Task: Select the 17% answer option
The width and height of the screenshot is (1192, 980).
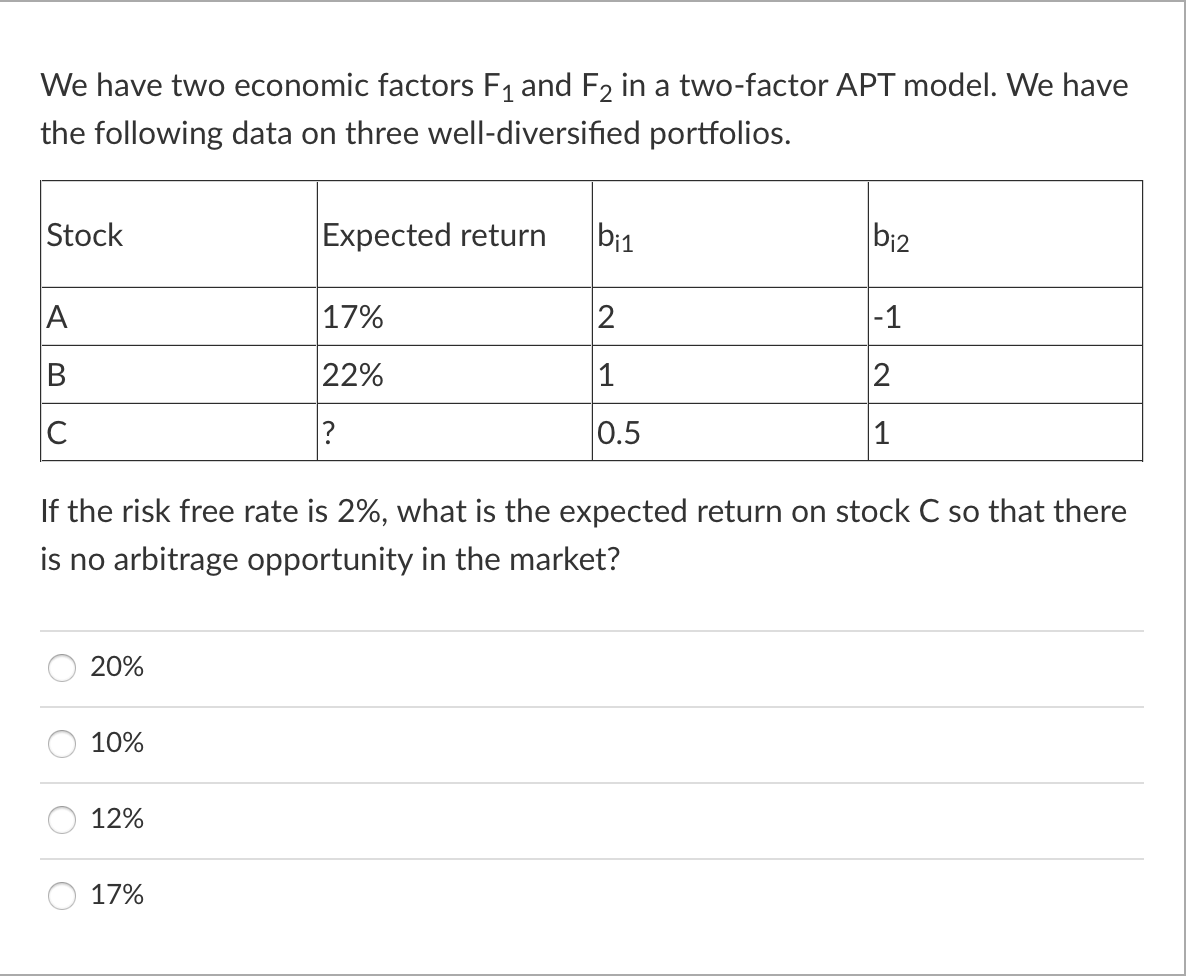Action: [x=61, y=895]
